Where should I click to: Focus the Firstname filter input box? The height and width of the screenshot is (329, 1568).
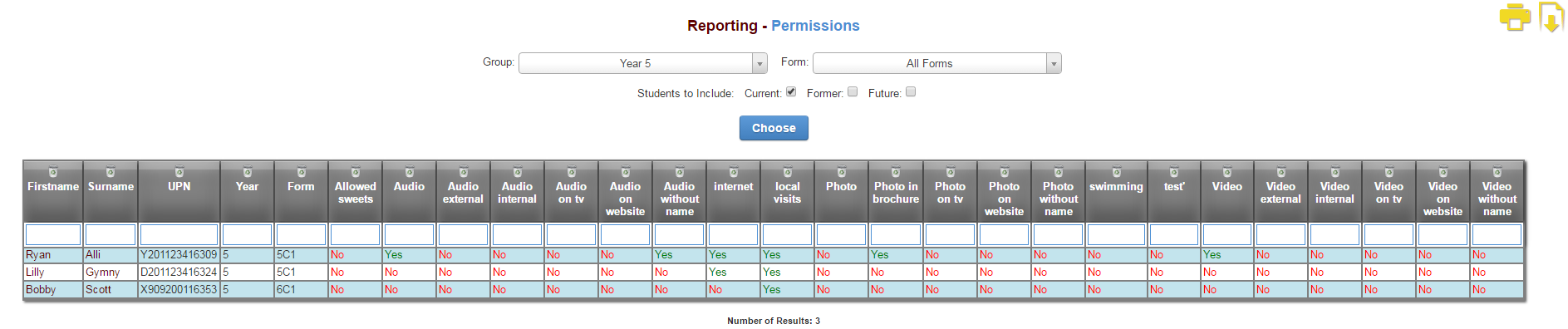53,234
